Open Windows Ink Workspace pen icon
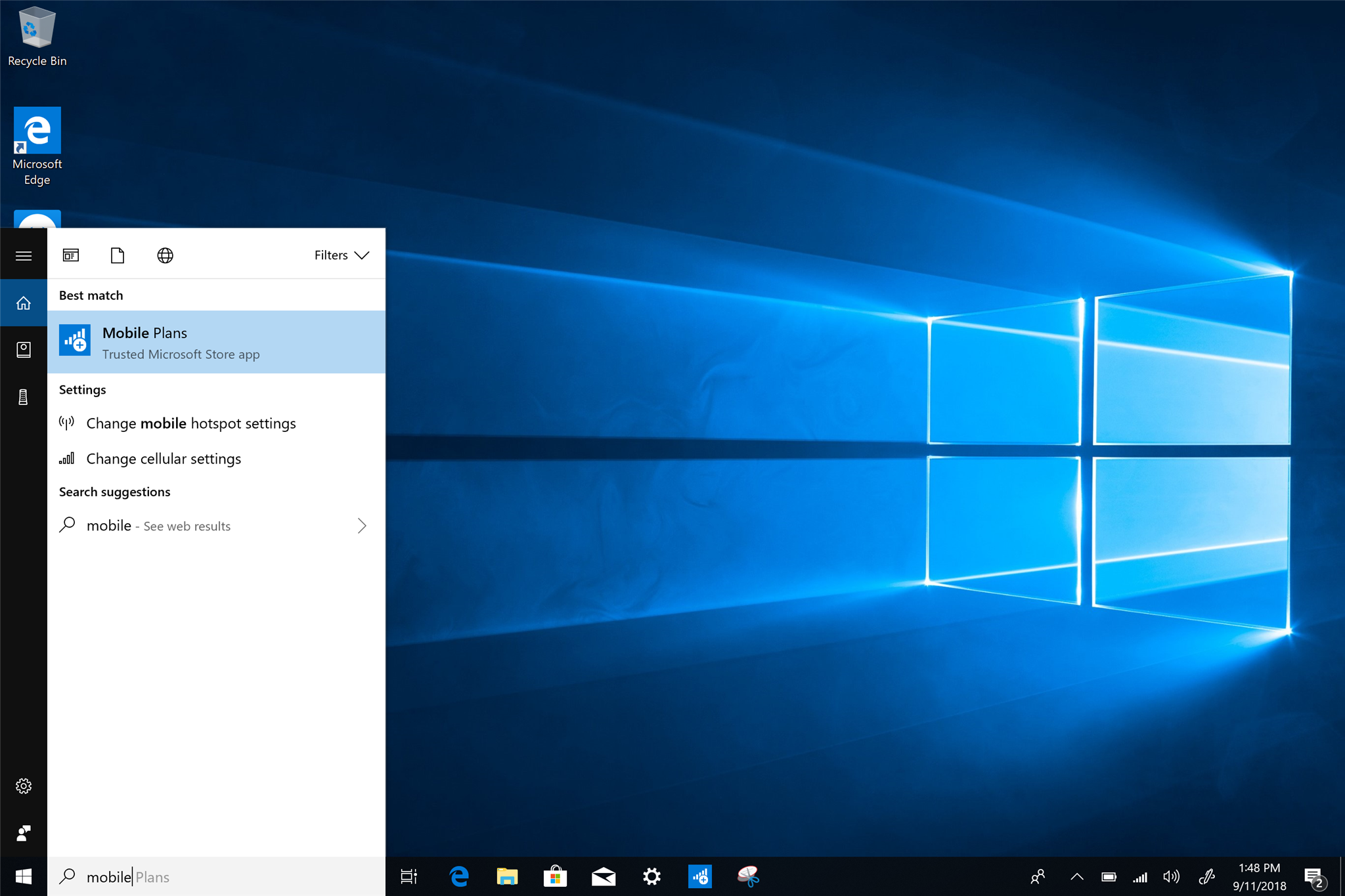 pyautogui.click(x=1206, y=877)
